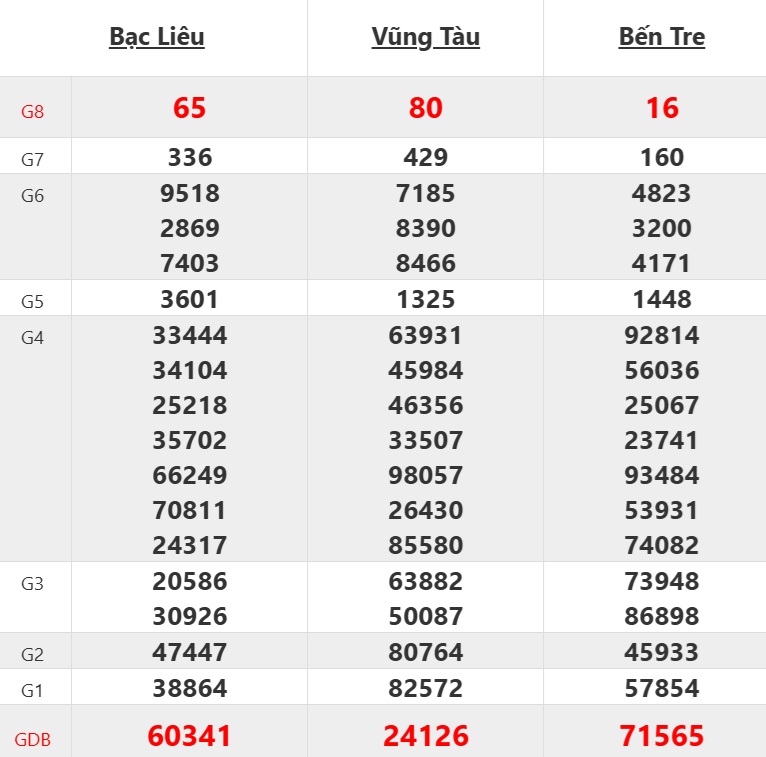Select the G2 number 80764
766x757 pixels.
pyautogui.click(x=425, y=652)
